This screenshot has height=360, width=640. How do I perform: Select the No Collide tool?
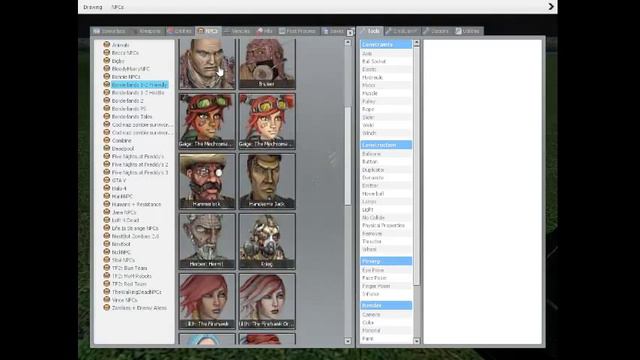pos(386,218)
